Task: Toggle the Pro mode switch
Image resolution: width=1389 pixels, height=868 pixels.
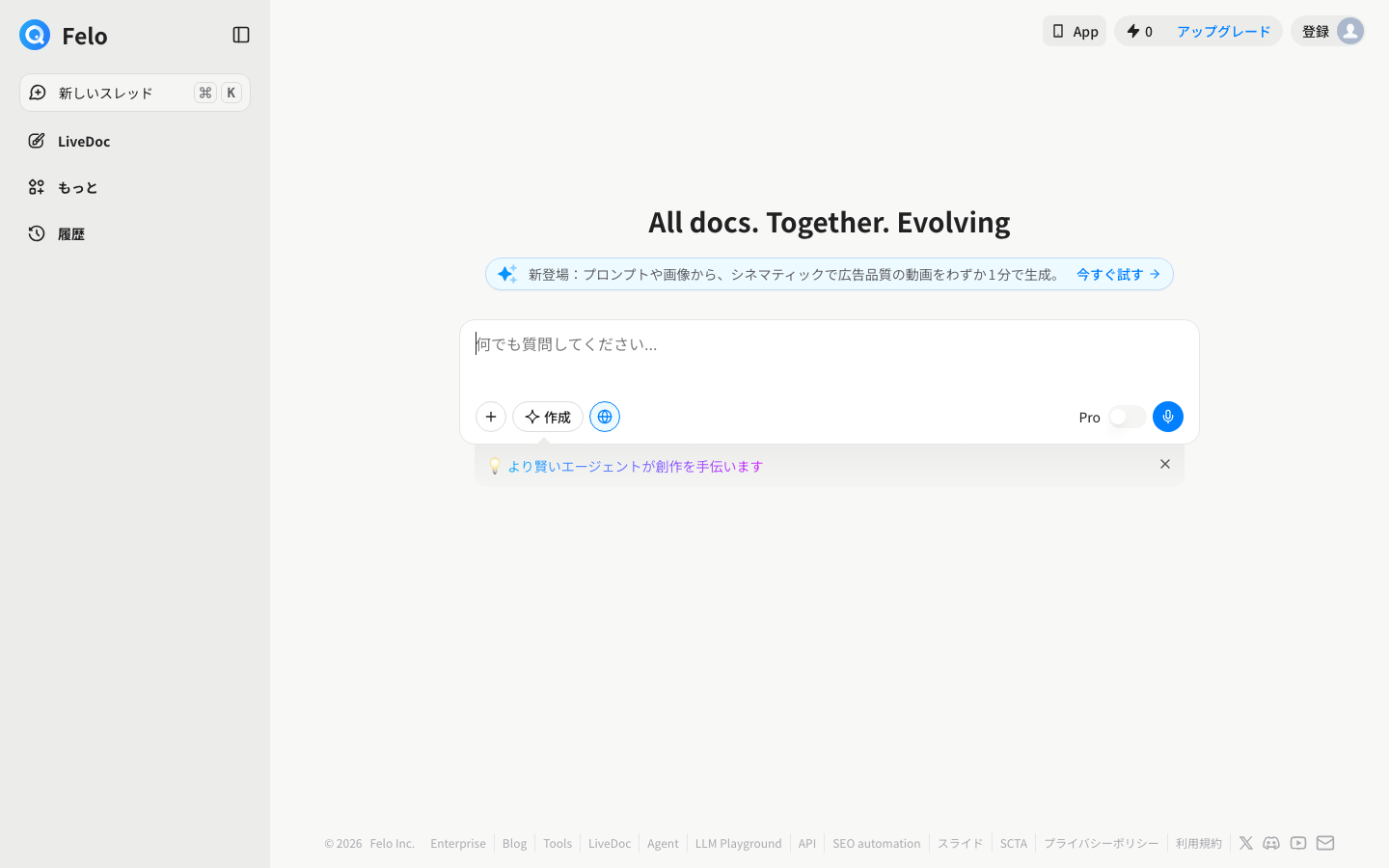Action: pos(1127,417)
